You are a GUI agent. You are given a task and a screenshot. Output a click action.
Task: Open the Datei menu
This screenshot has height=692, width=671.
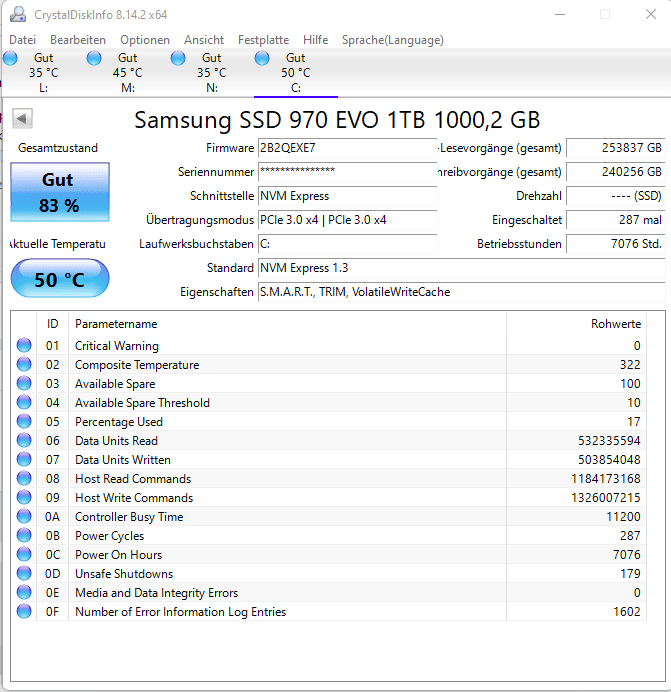(23, 40)
